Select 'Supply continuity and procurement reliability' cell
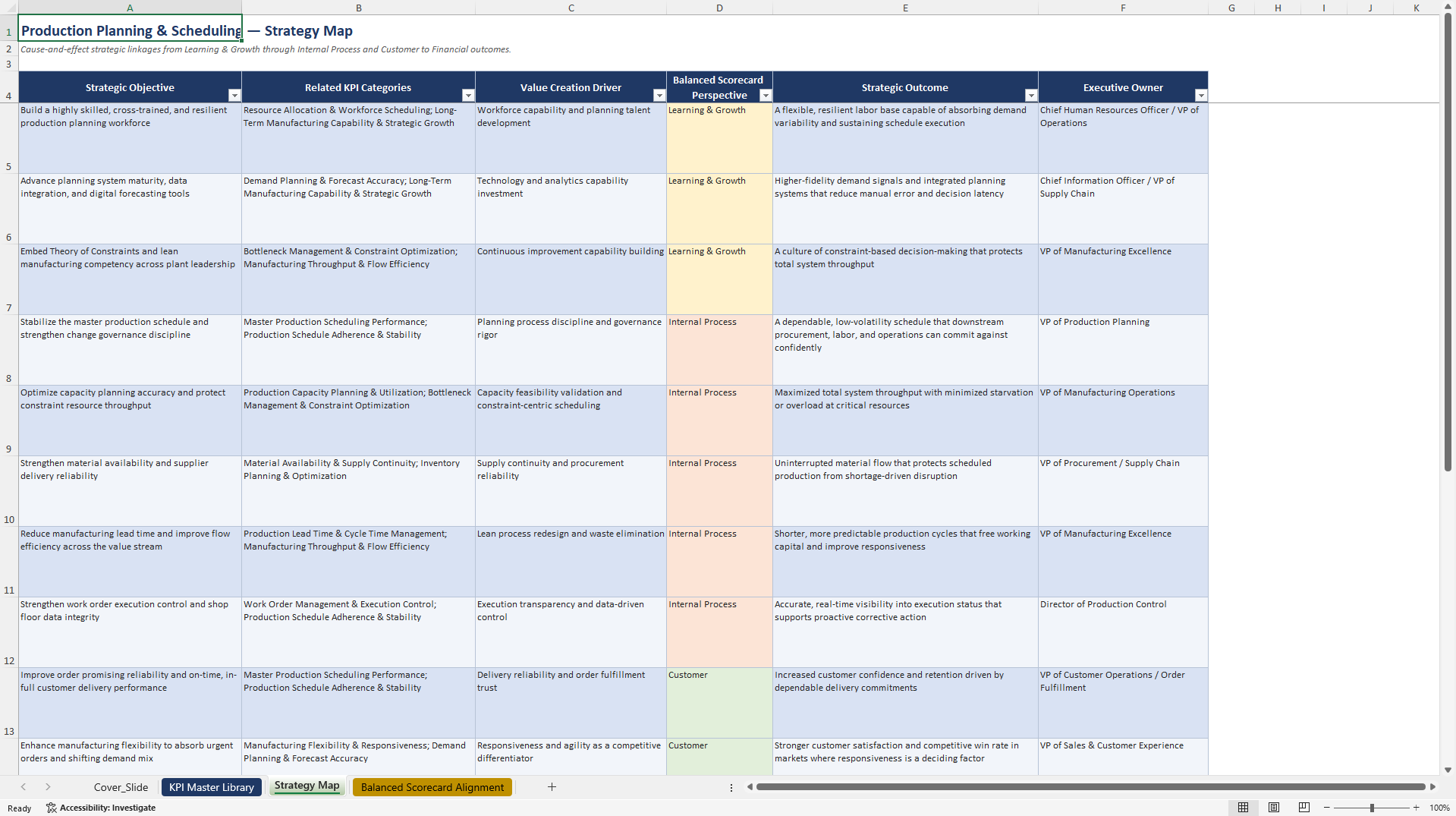 (x=571, y=491)
